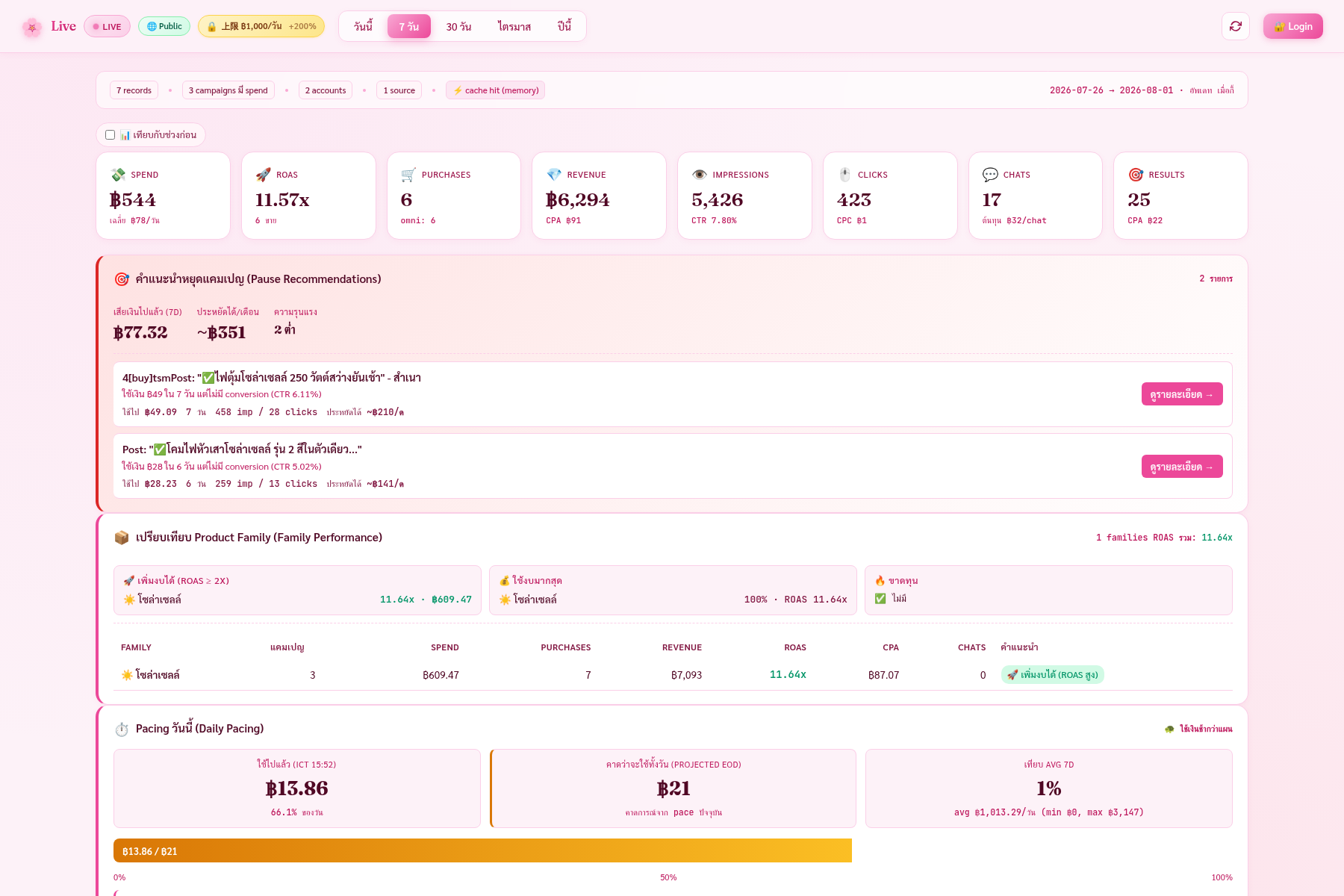Screen dimensions: 1344x896
Task: Select the ไตรมาส period tab
Action: coord(514,26)
